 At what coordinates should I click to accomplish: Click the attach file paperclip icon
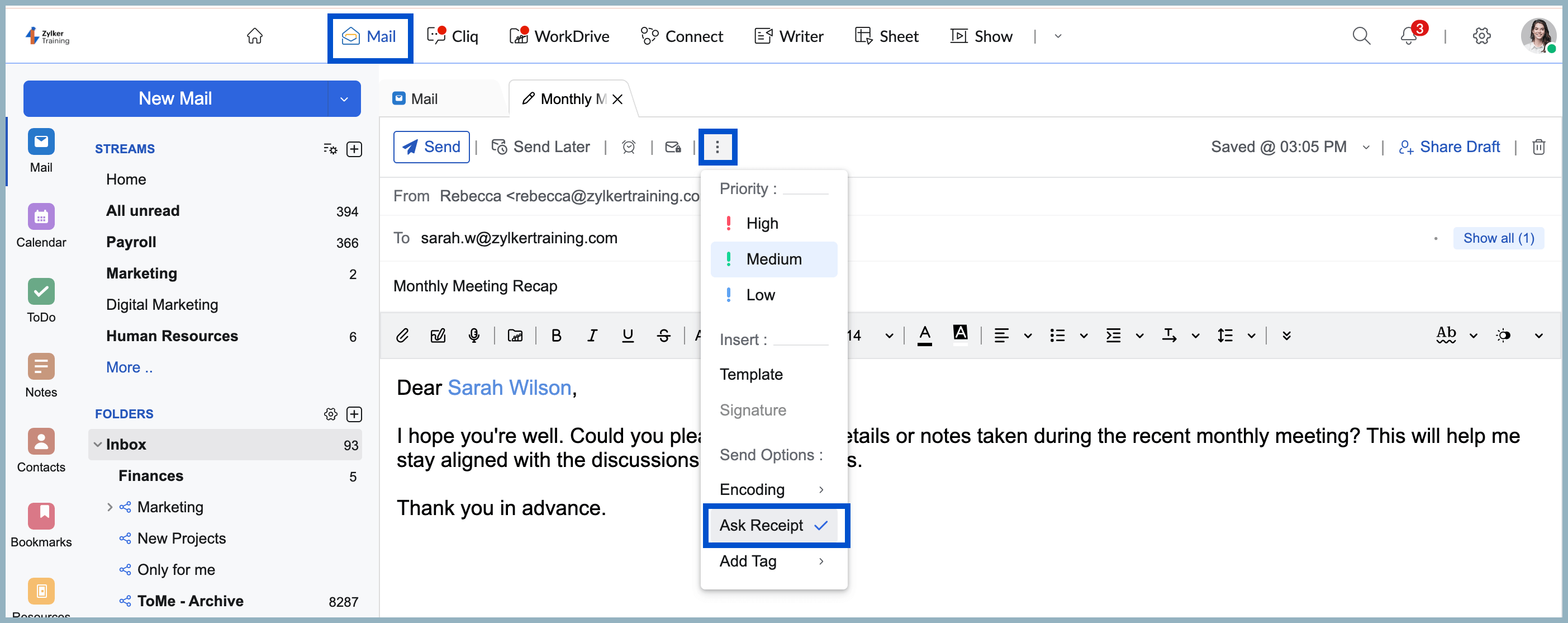click(x=402, y=336)
